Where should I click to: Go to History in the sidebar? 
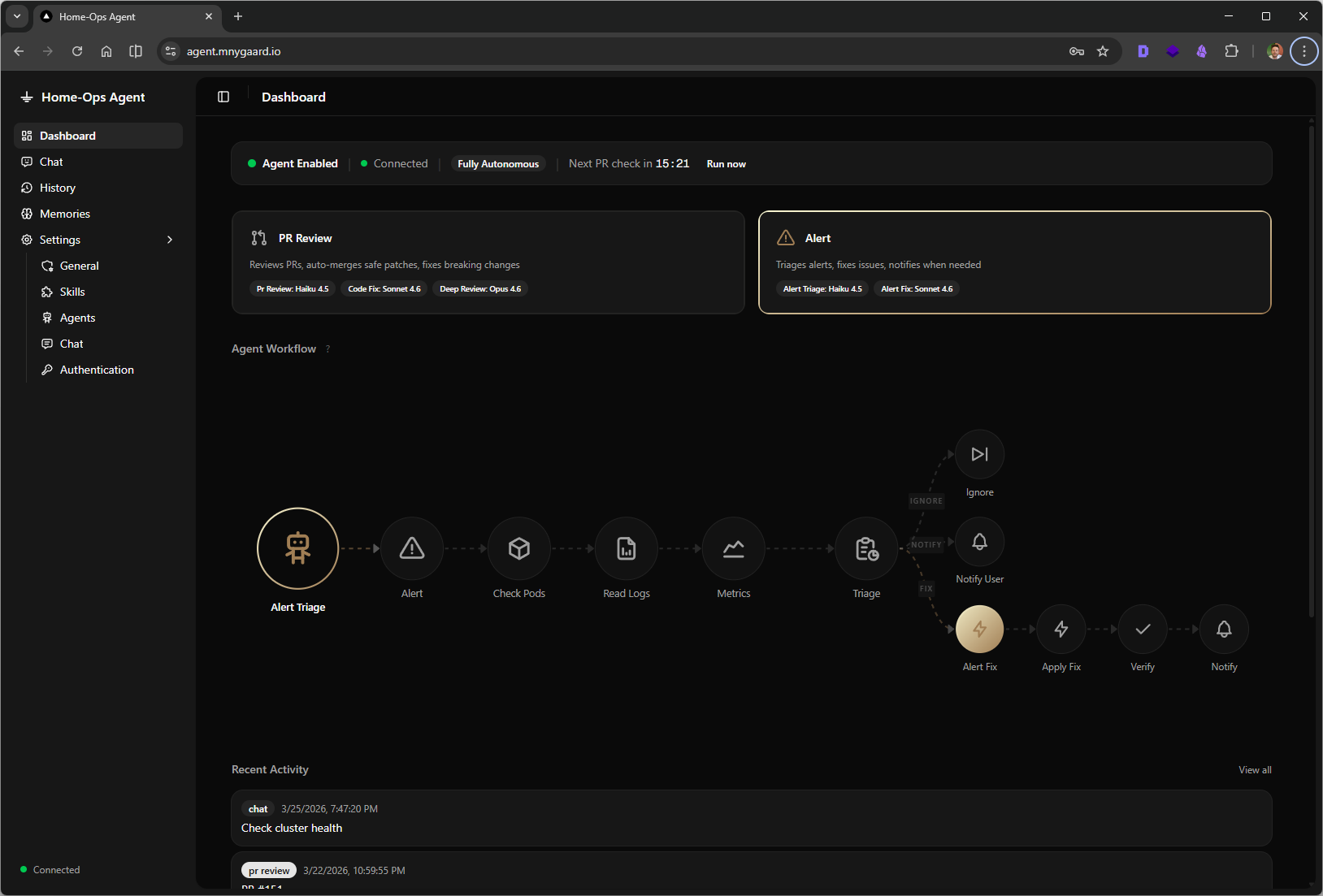(x=98, y=188)
